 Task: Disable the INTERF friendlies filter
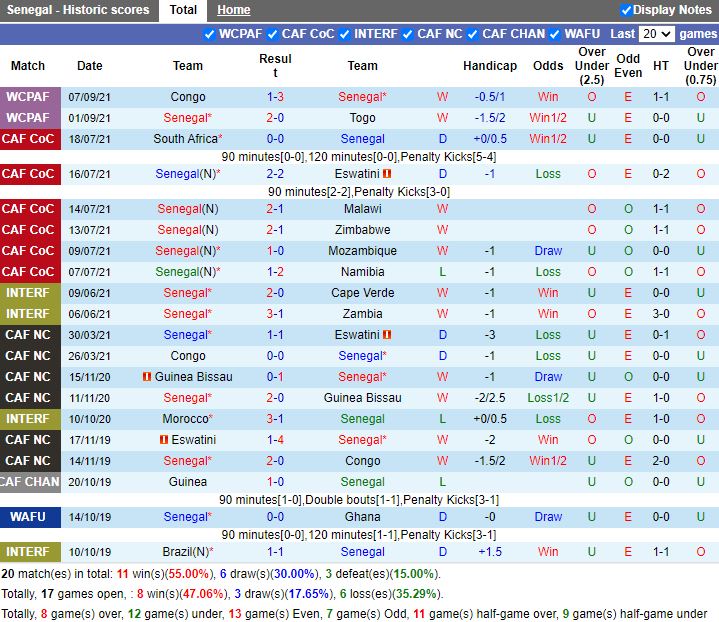click(x=345, y=34)
